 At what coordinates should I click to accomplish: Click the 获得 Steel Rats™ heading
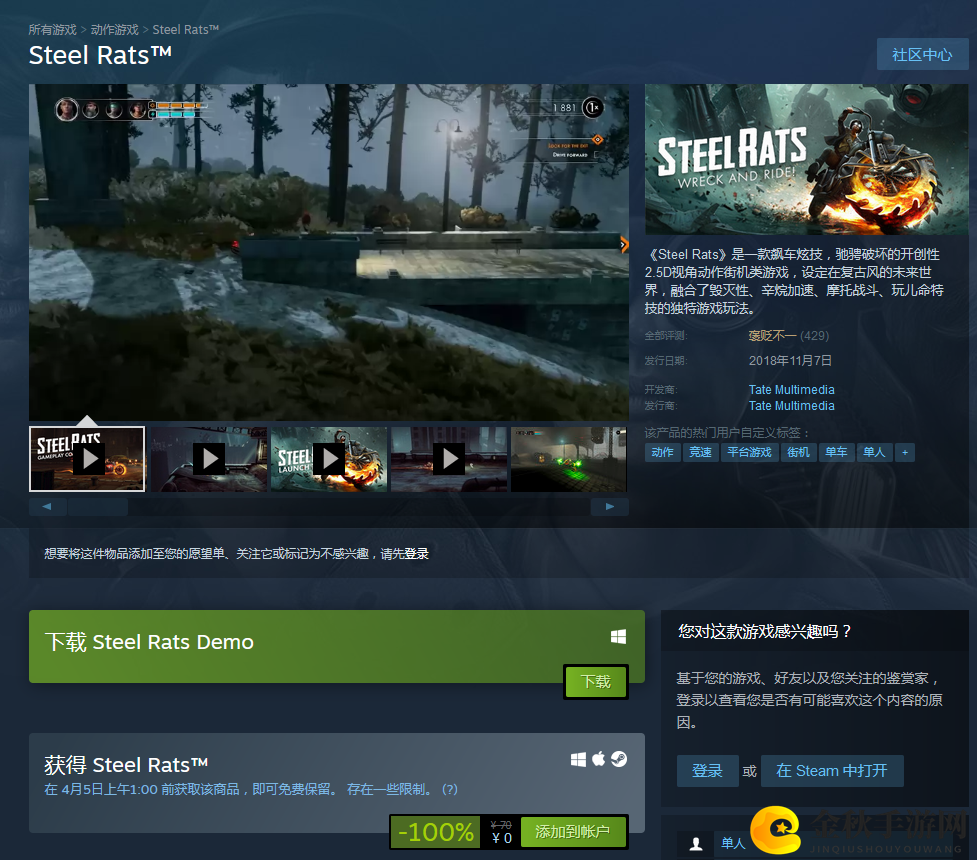(x=126, y=765)
